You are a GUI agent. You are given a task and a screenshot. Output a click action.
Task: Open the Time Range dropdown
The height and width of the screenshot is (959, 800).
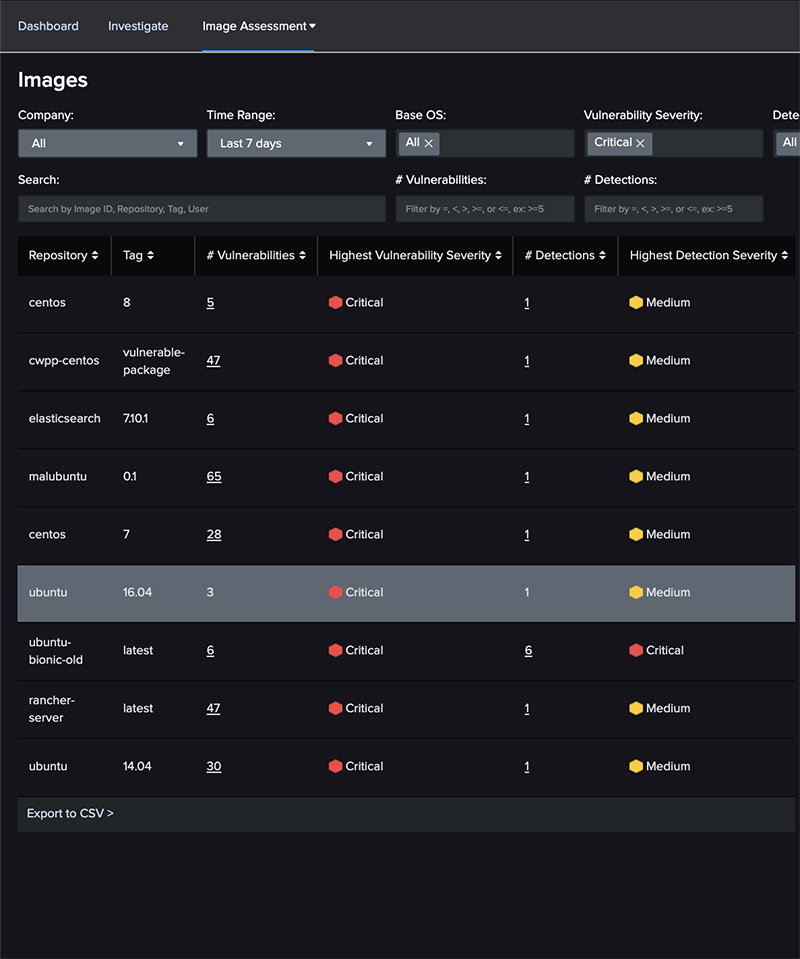[296, 144]
